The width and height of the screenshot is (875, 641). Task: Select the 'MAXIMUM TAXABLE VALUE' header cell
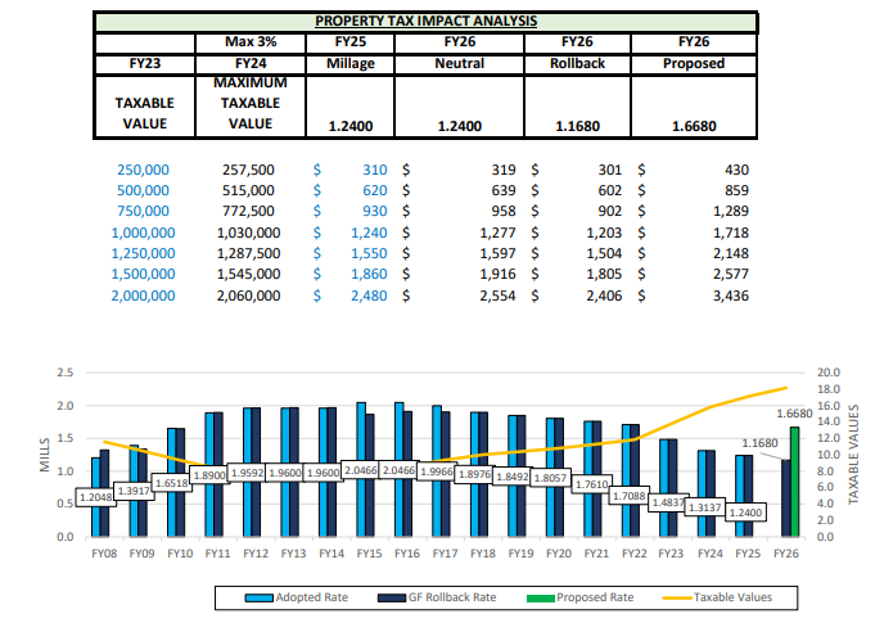tap(251, 104)
